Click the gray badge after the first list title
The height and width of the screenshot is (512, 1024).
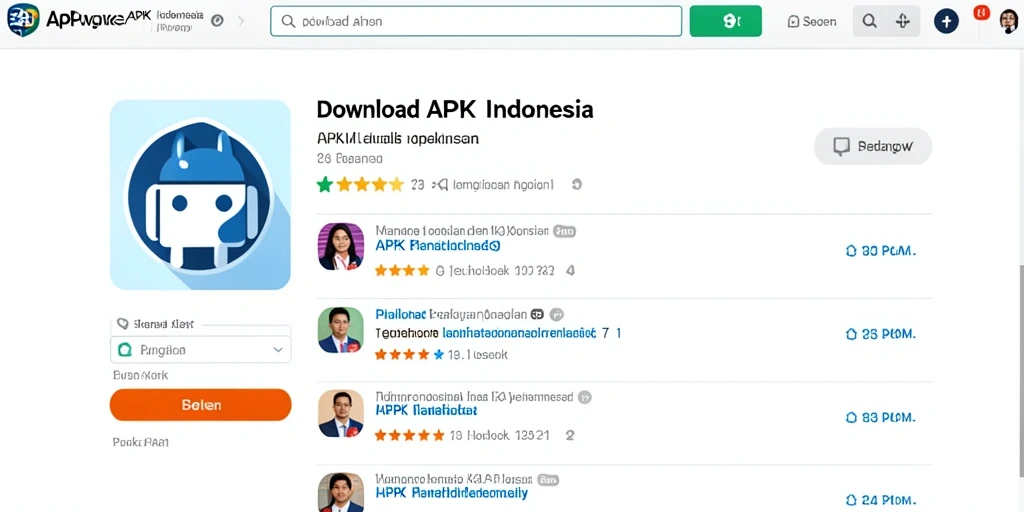565,231
